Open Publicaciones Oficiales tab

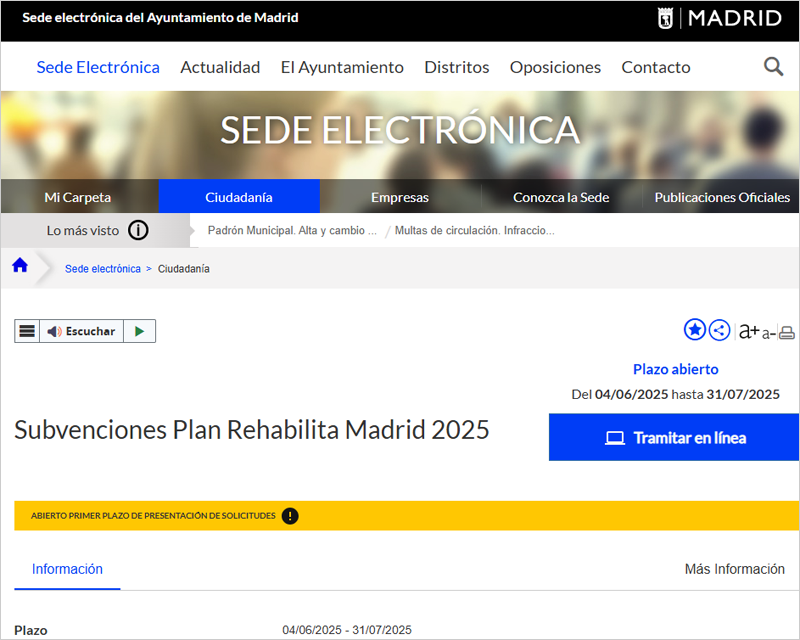[x=722, y=197]
